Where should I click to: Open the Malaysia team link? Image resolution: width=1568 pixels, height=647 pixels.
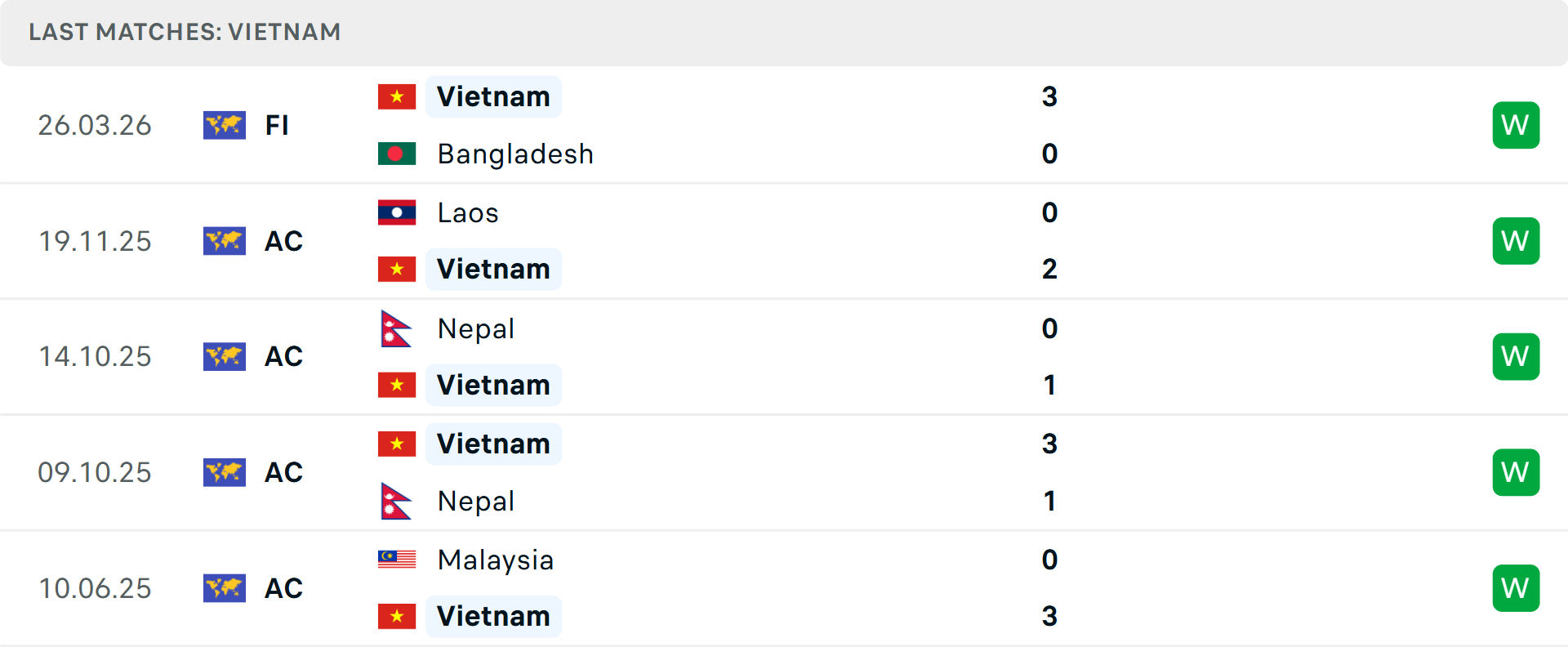(x=496, y=560)
